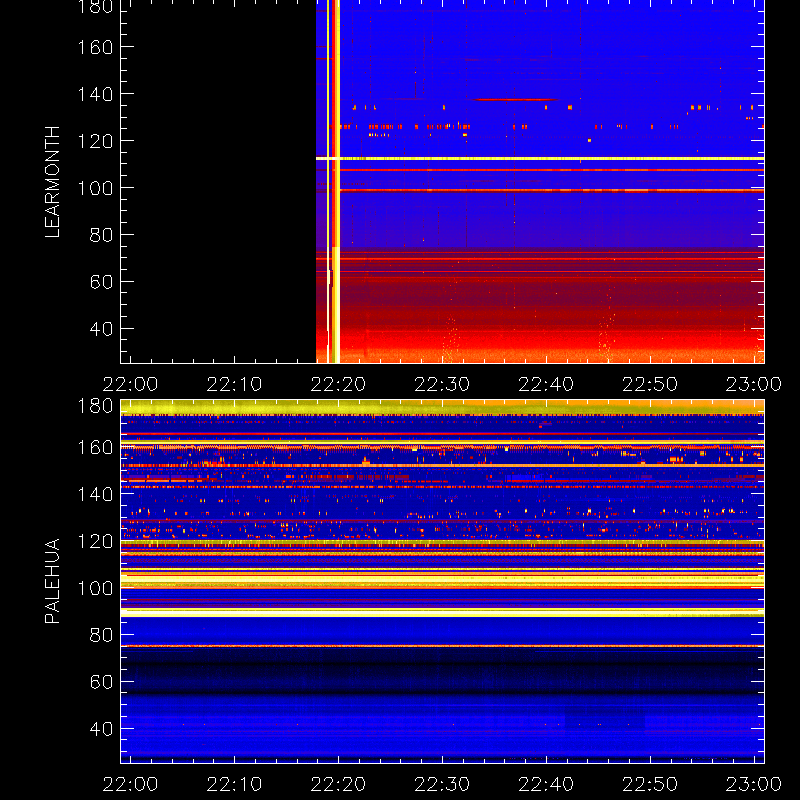Click Learmonth plot's 22:10 time label
The image size is (800, 800).
pyautogui.click(x=234, y=384)
